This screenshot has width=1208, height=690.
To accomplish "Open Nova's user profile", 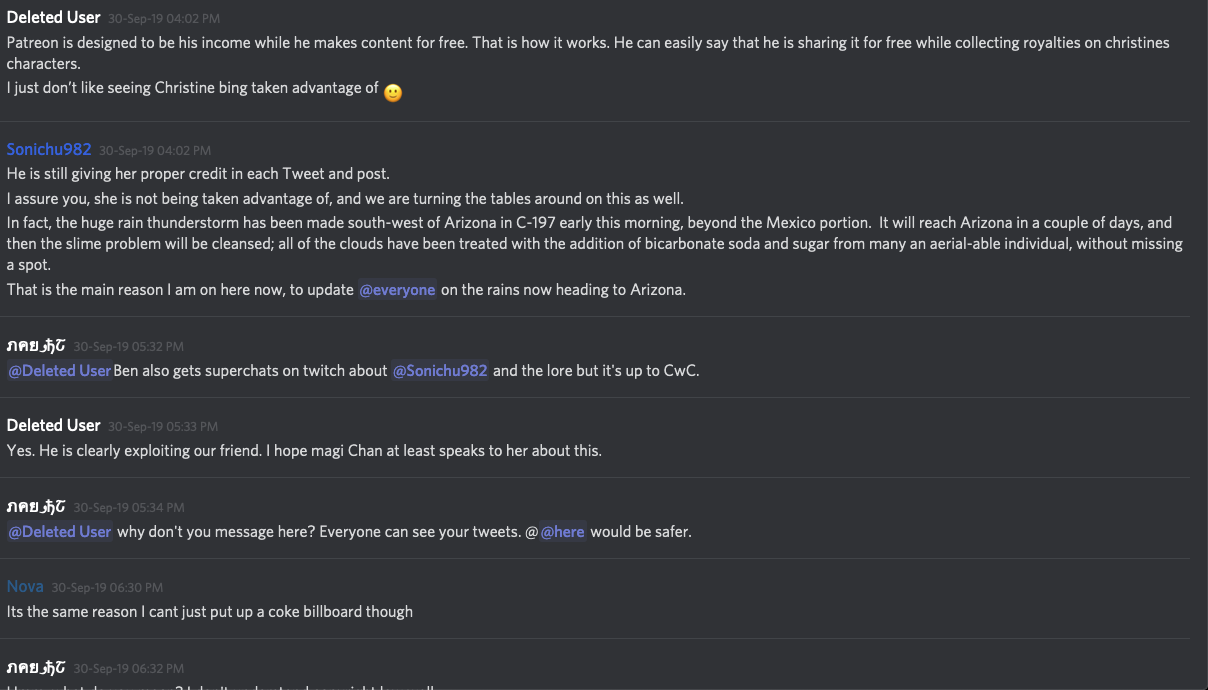I will [25, 586].
